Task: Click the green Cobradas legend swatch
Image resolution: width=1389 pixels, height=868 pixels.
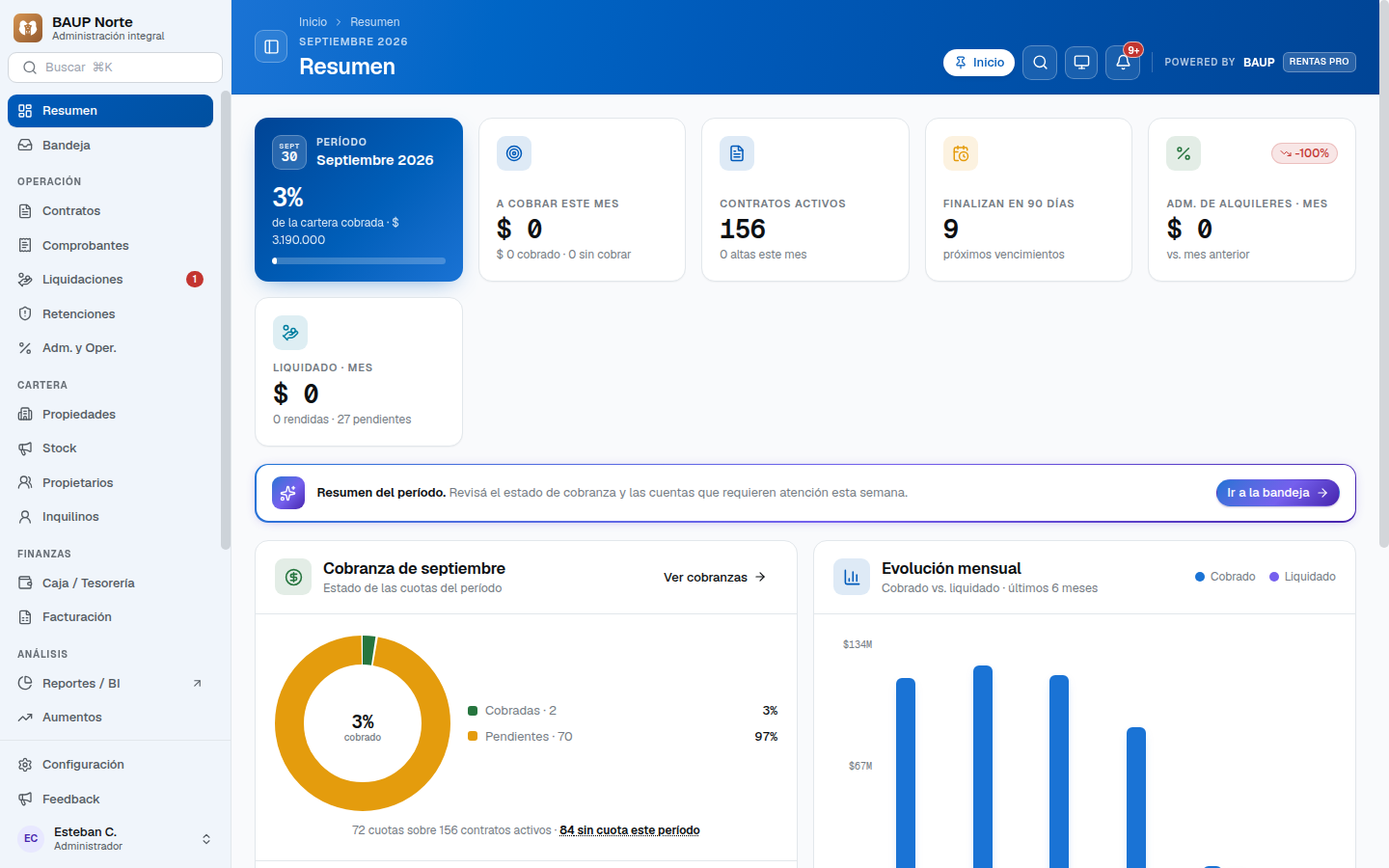Action: (473, 711)
